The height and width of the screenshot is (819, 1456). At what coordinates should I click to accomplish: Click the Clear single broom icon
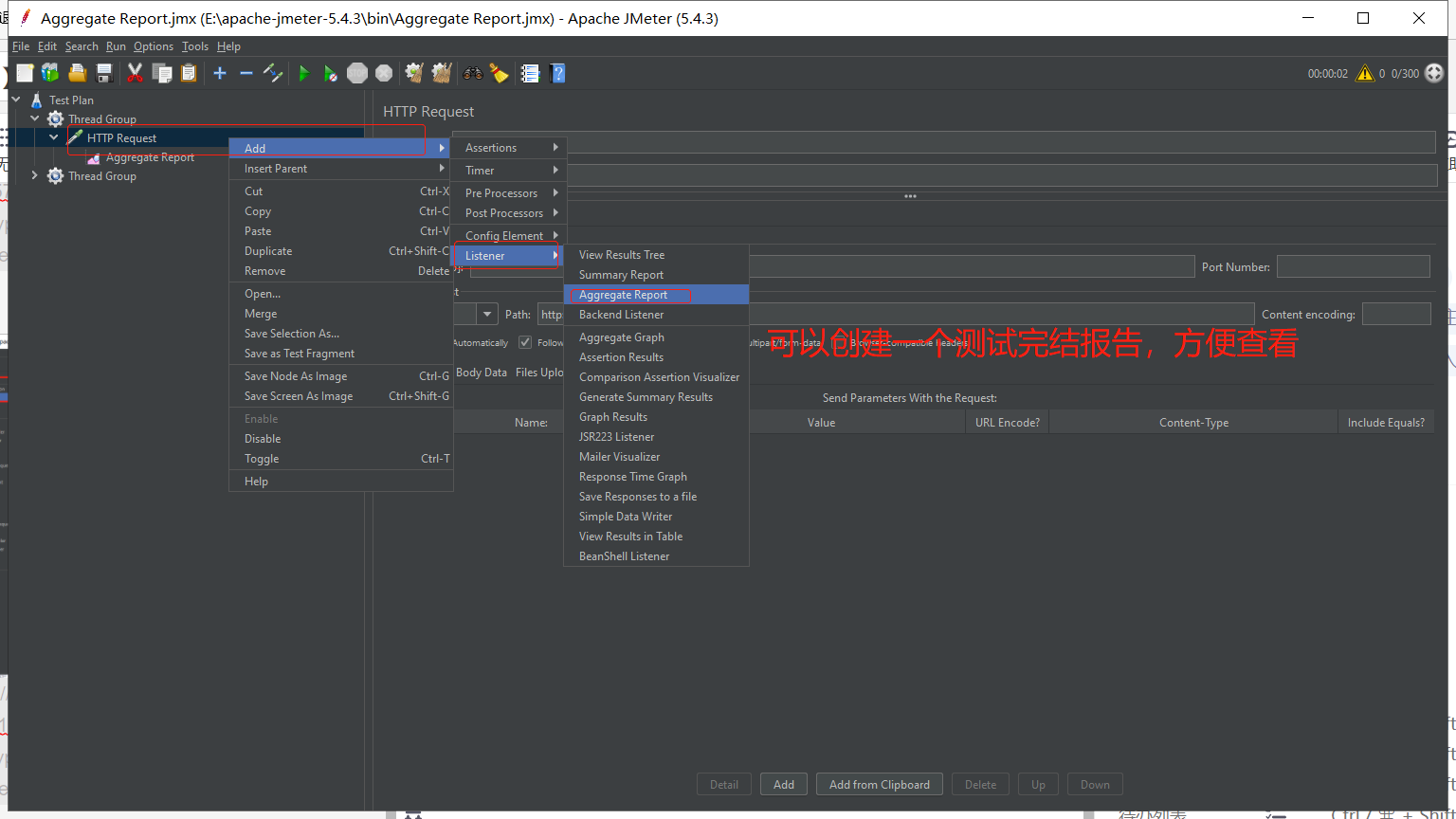[x=414, y=73]
